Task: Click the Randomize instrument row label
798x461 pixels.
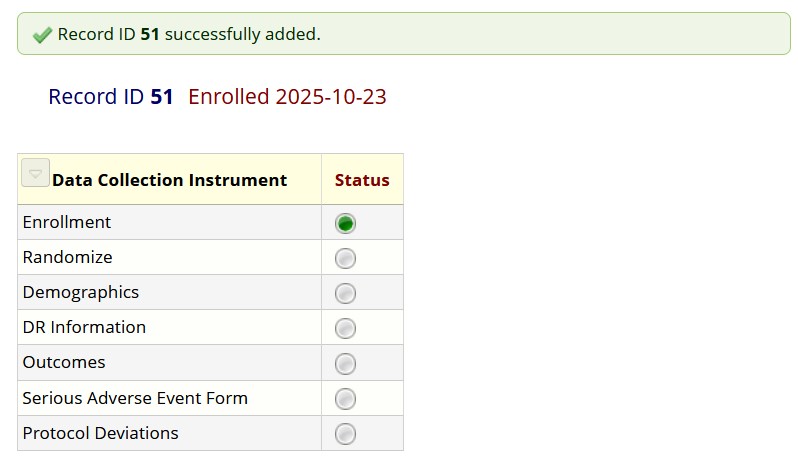Action: pyautogui.click(x=67, y=257)
